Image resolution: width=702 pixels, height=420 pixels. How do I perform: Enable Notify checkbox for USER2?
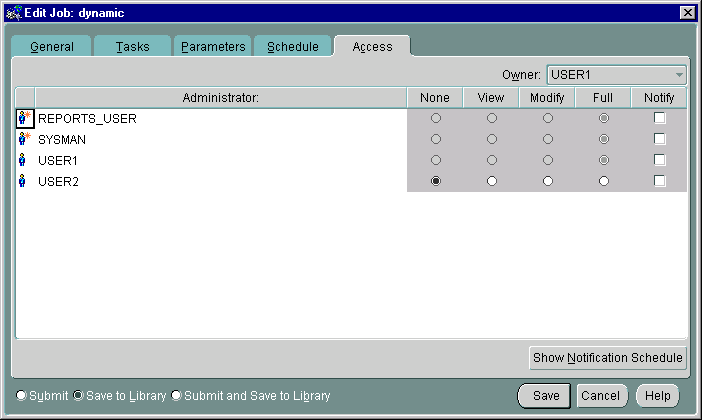point(659,181)
